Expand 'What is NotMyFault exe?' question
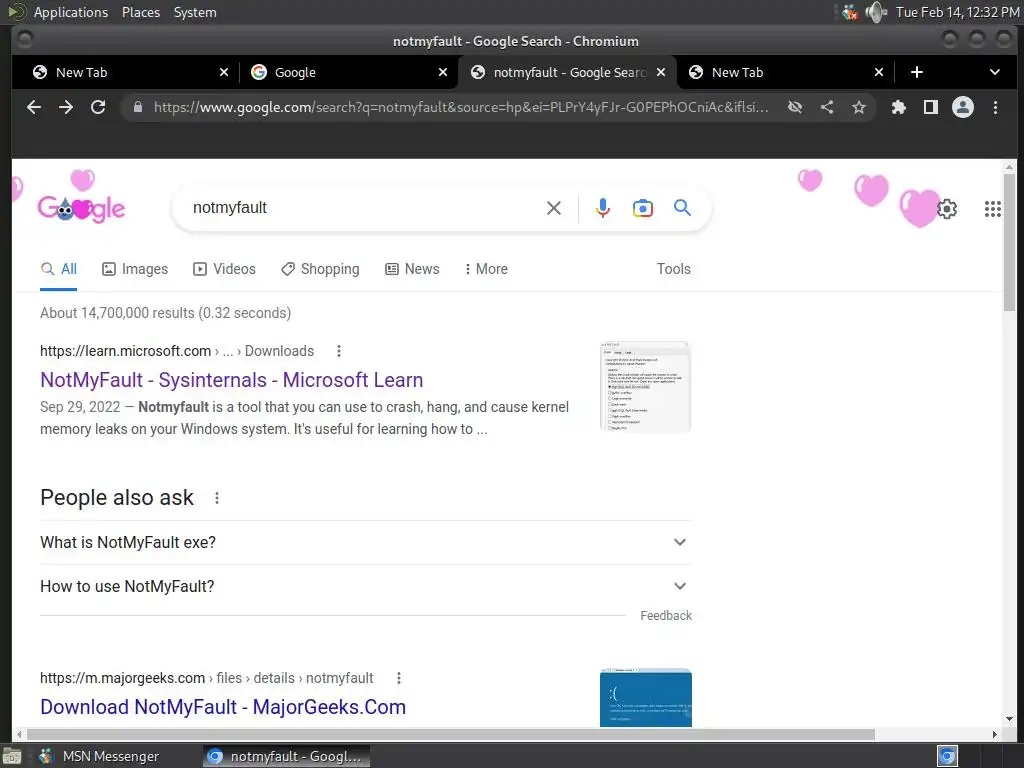Viewport: 1024px width, 768px height. click(365, 543)
